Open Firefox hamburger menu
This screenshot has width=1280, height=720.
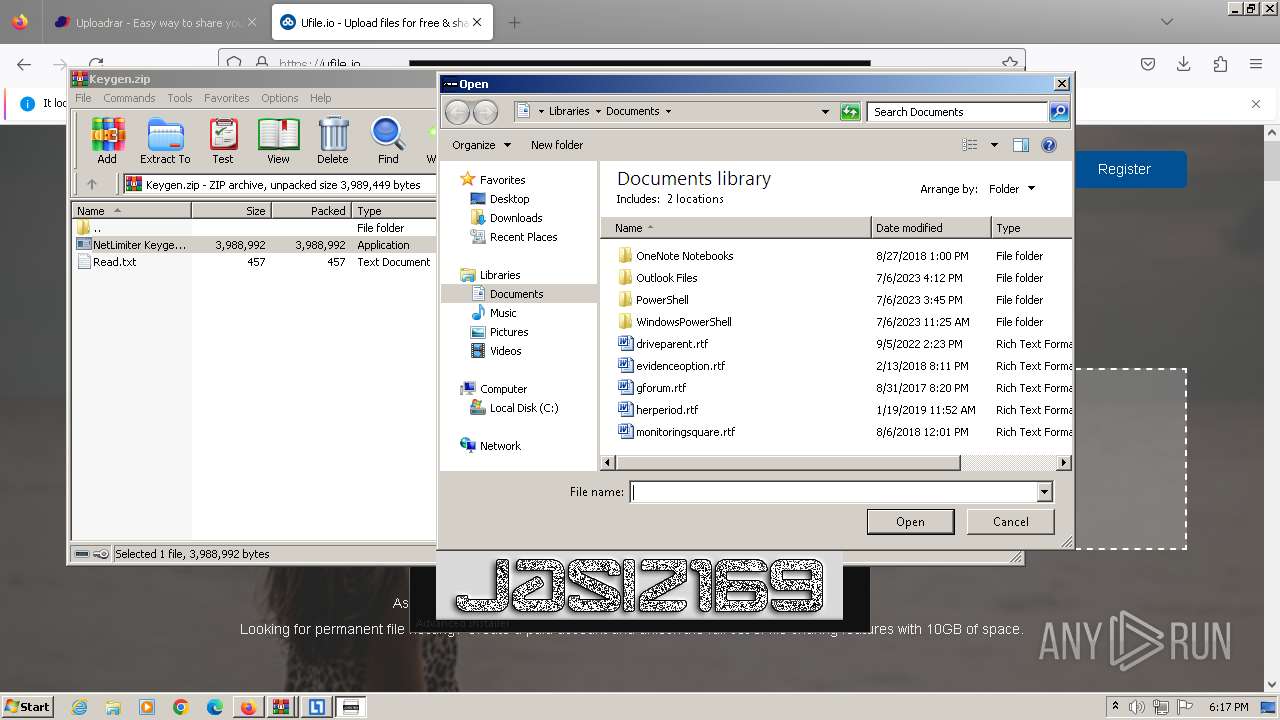click(x=1256, y=64)
